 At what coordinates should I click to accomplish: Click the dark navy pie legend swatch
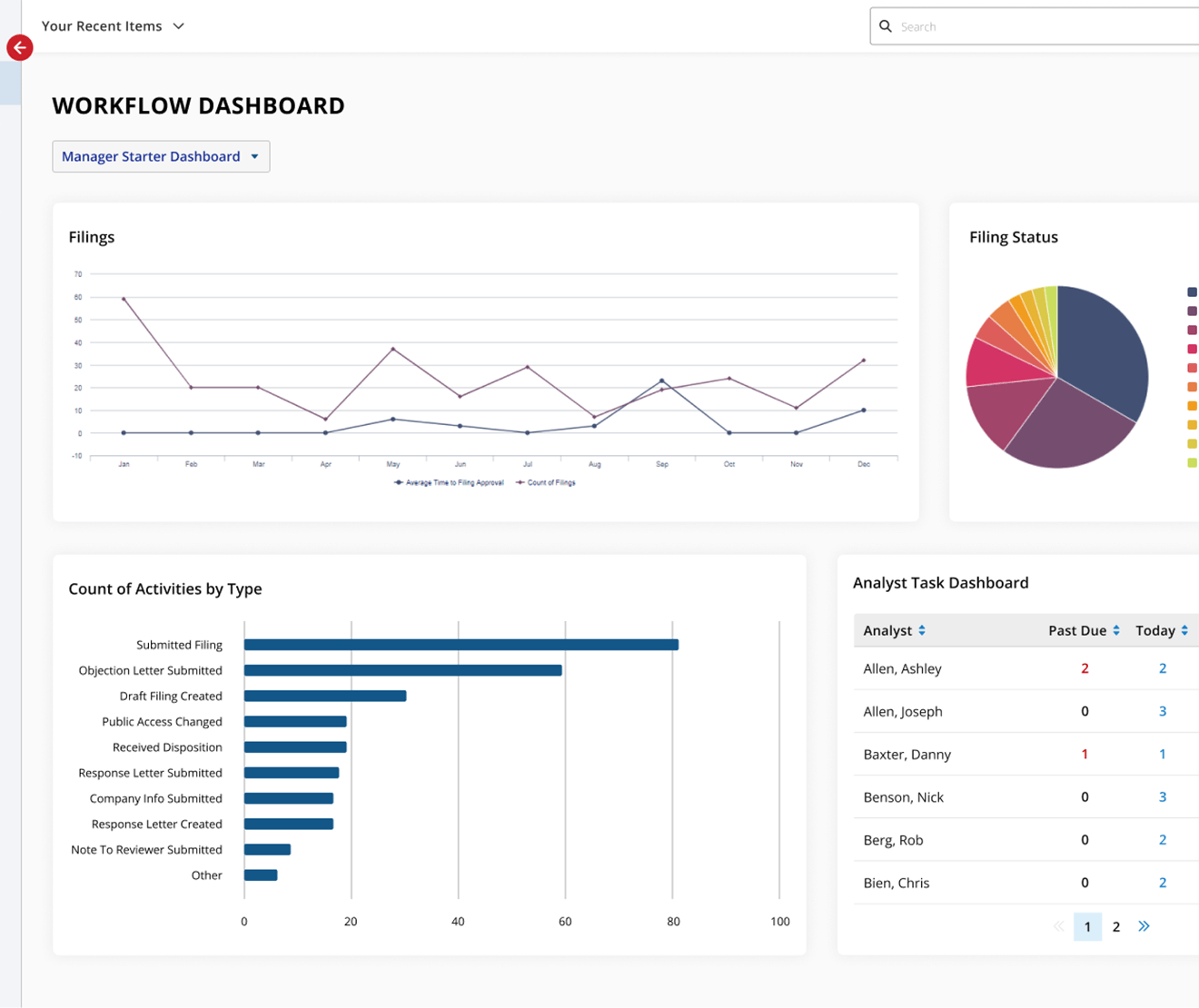[x=1192, y=292]
